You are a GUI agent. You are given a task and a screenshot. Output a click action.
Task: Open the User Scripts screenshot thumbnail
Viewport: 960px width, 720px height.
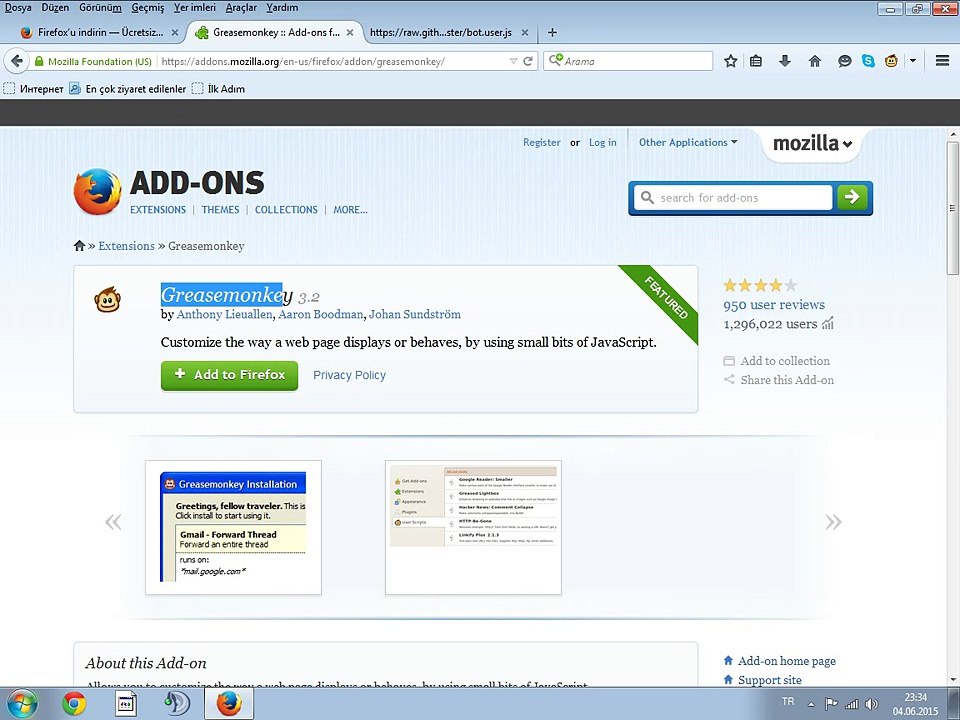point(473,527)
